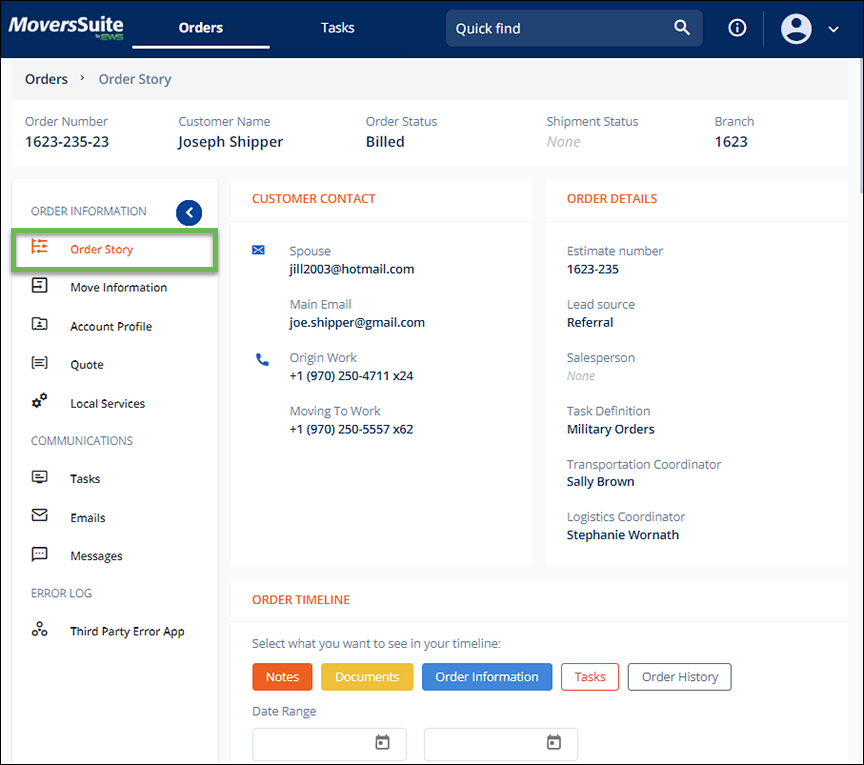Enable the Order History timeline filter
The width and height of the screenshot is (864, 765).
point(679,677)
